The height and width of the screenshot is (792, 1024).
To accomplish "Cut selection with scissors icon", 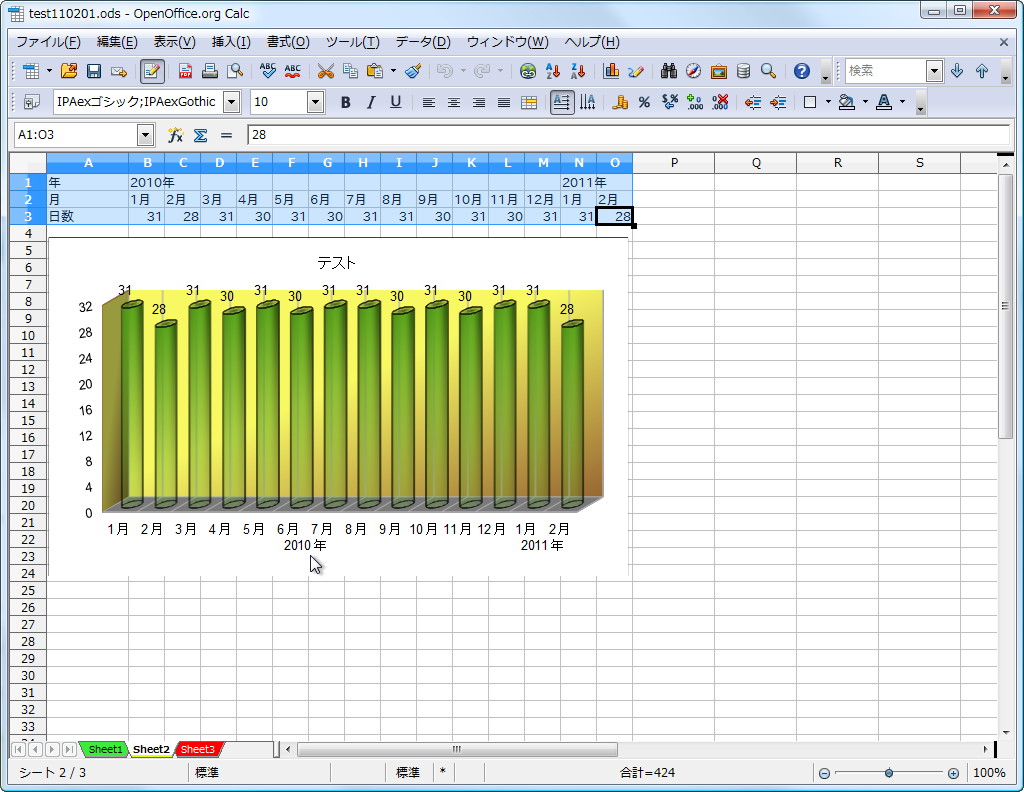I will tap(325, 71).
